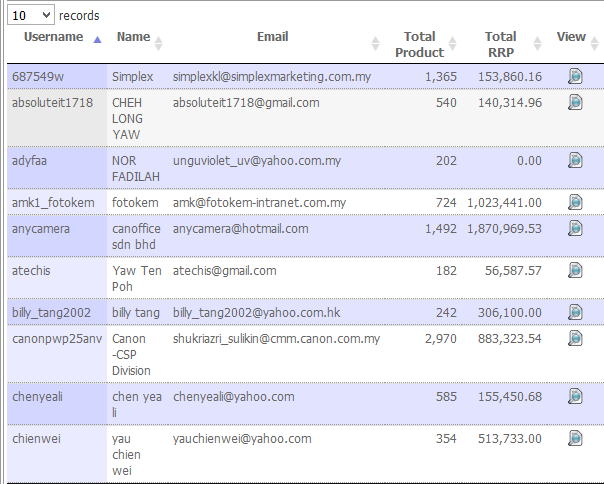The width and height of the screenshot is (604, 484).
Task: Click view icon in atechis row
Action: (x=575, y=270)
